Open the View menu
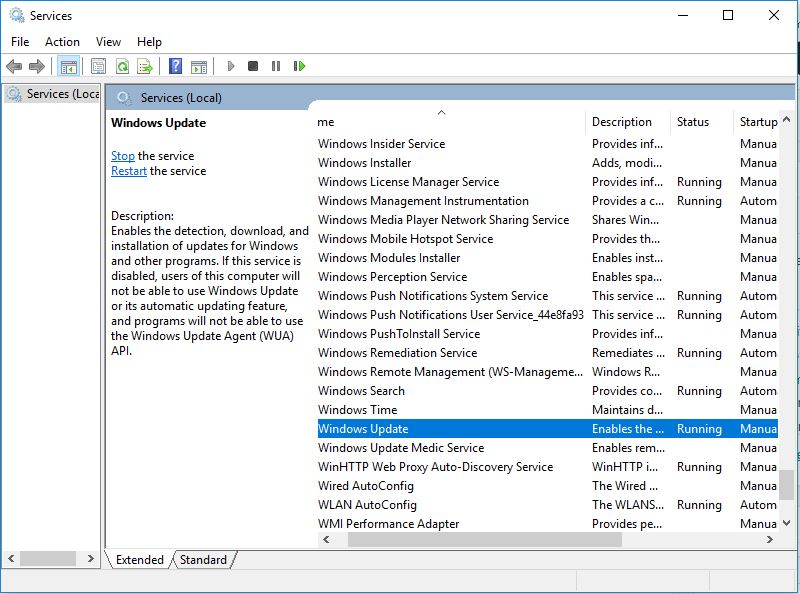This screenshot has height=594, width=800. [x=108, y=42]
